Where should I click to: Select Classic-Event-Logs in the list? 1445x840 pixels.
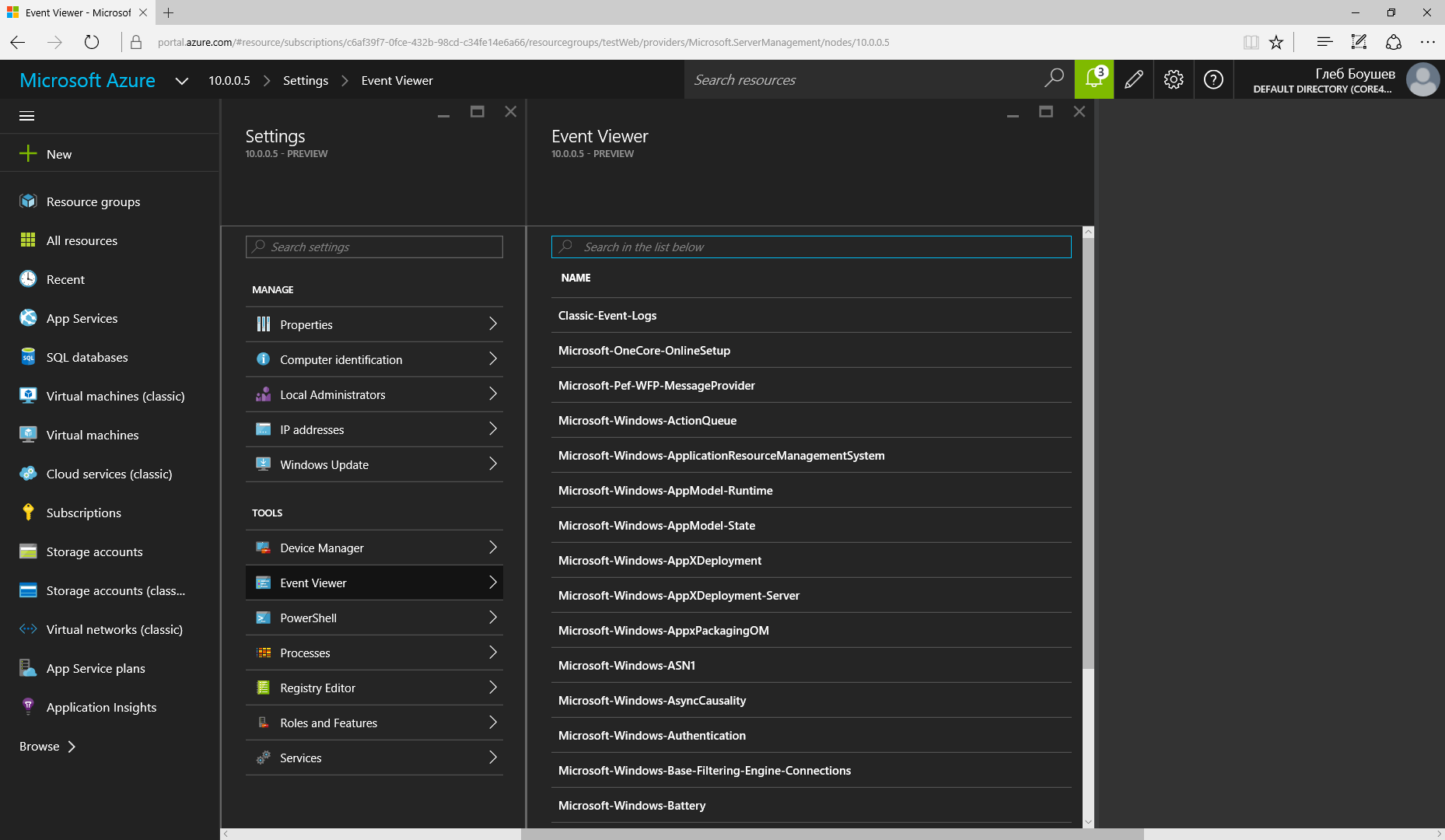pyautogui.click(x=811, y=315)
